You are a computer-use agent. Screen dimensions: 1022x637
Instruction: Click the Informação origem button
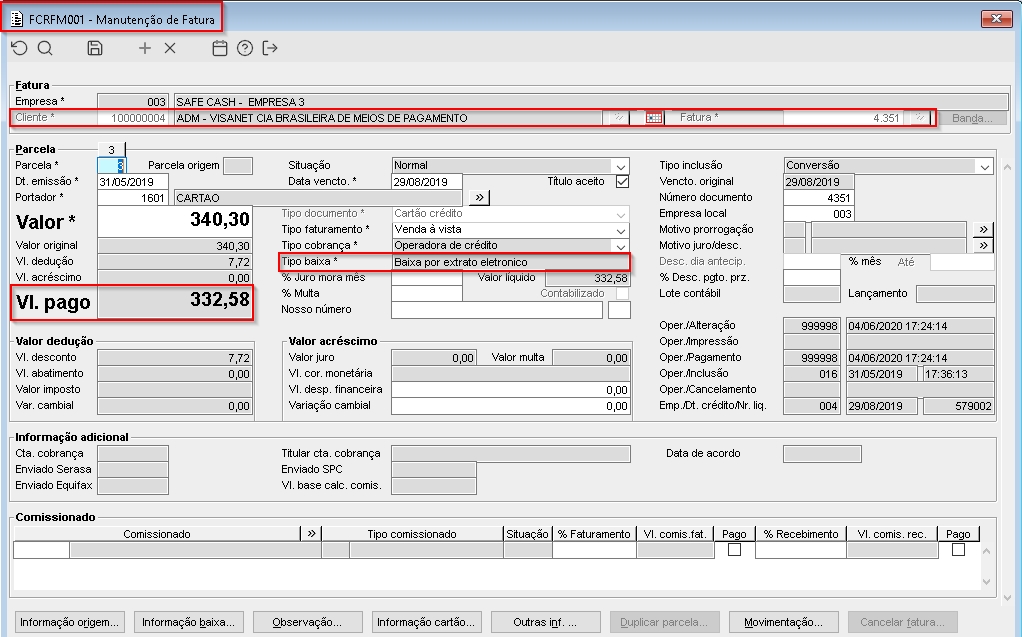tap(69, 622)
